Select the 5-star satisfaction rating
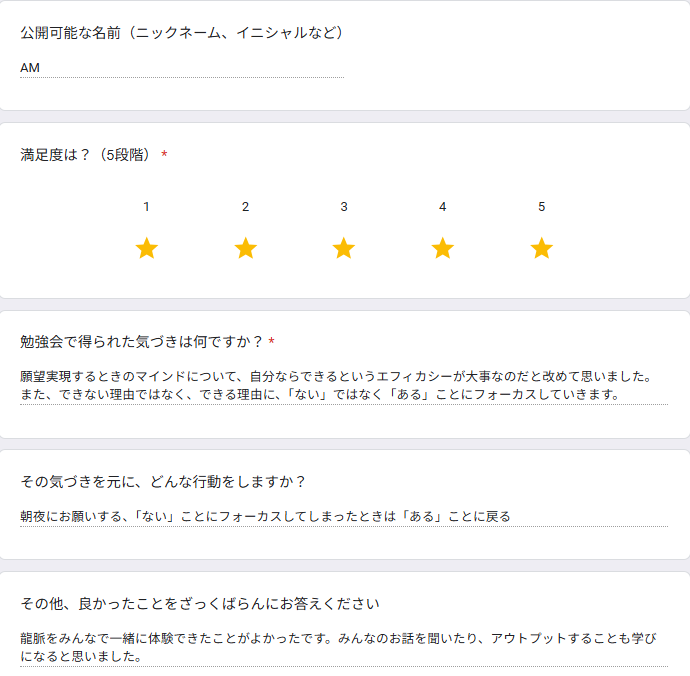 click(x=542, y=248)
